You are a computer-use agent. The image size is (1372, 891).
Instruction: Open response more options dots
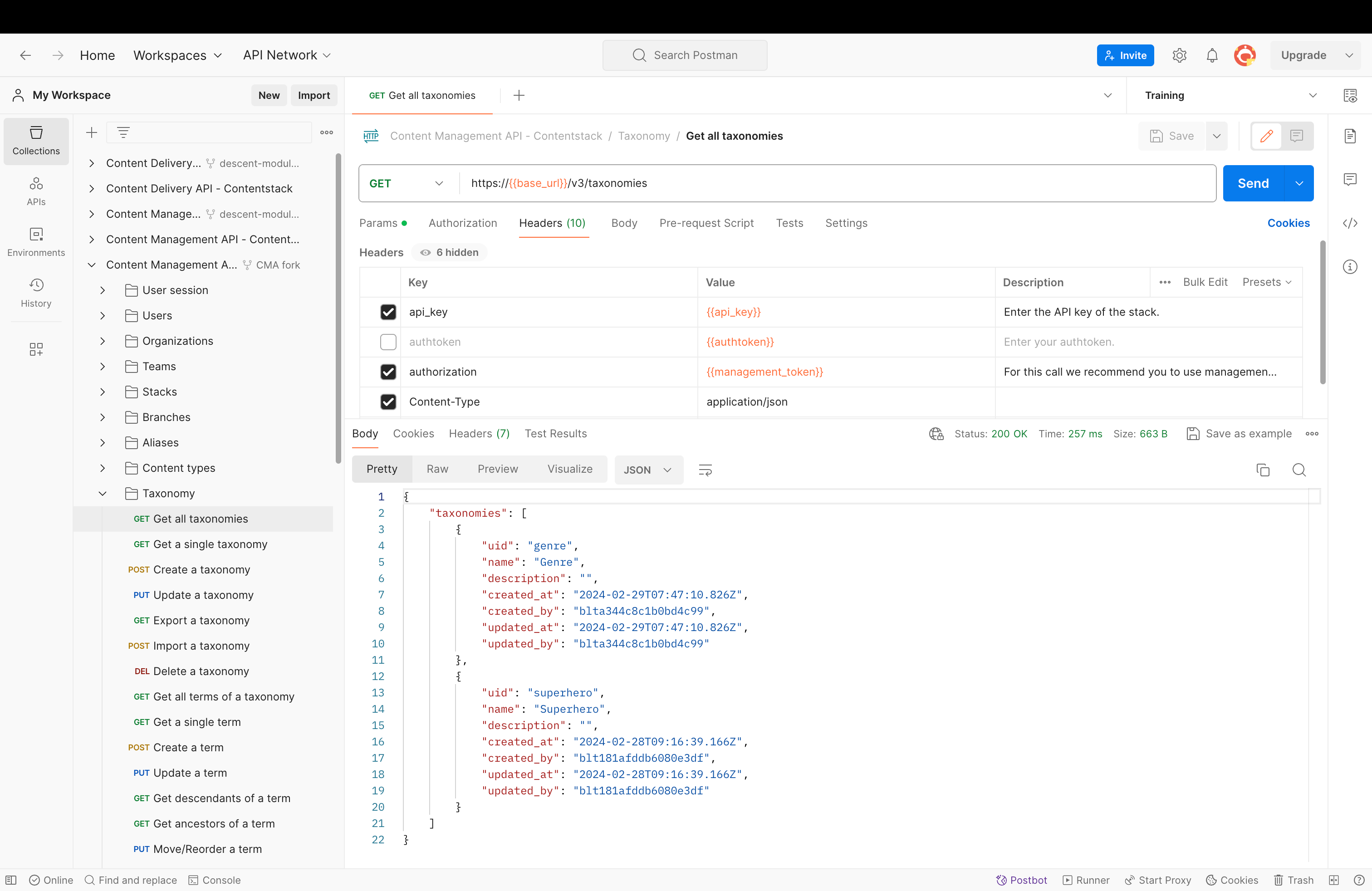click(1312, 434)
